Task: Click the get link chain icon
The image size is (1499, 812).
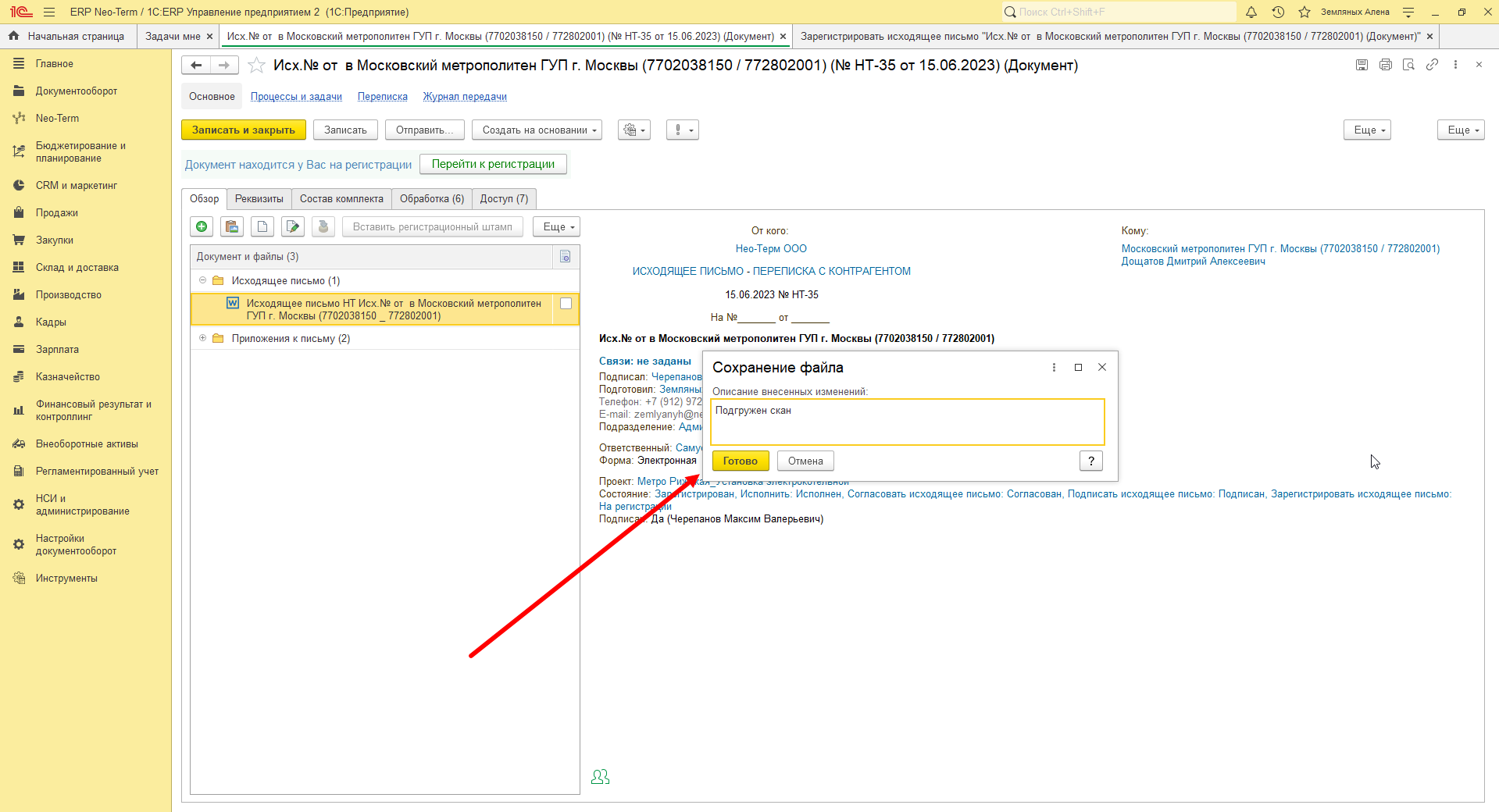Action: tap(1432, 65)
